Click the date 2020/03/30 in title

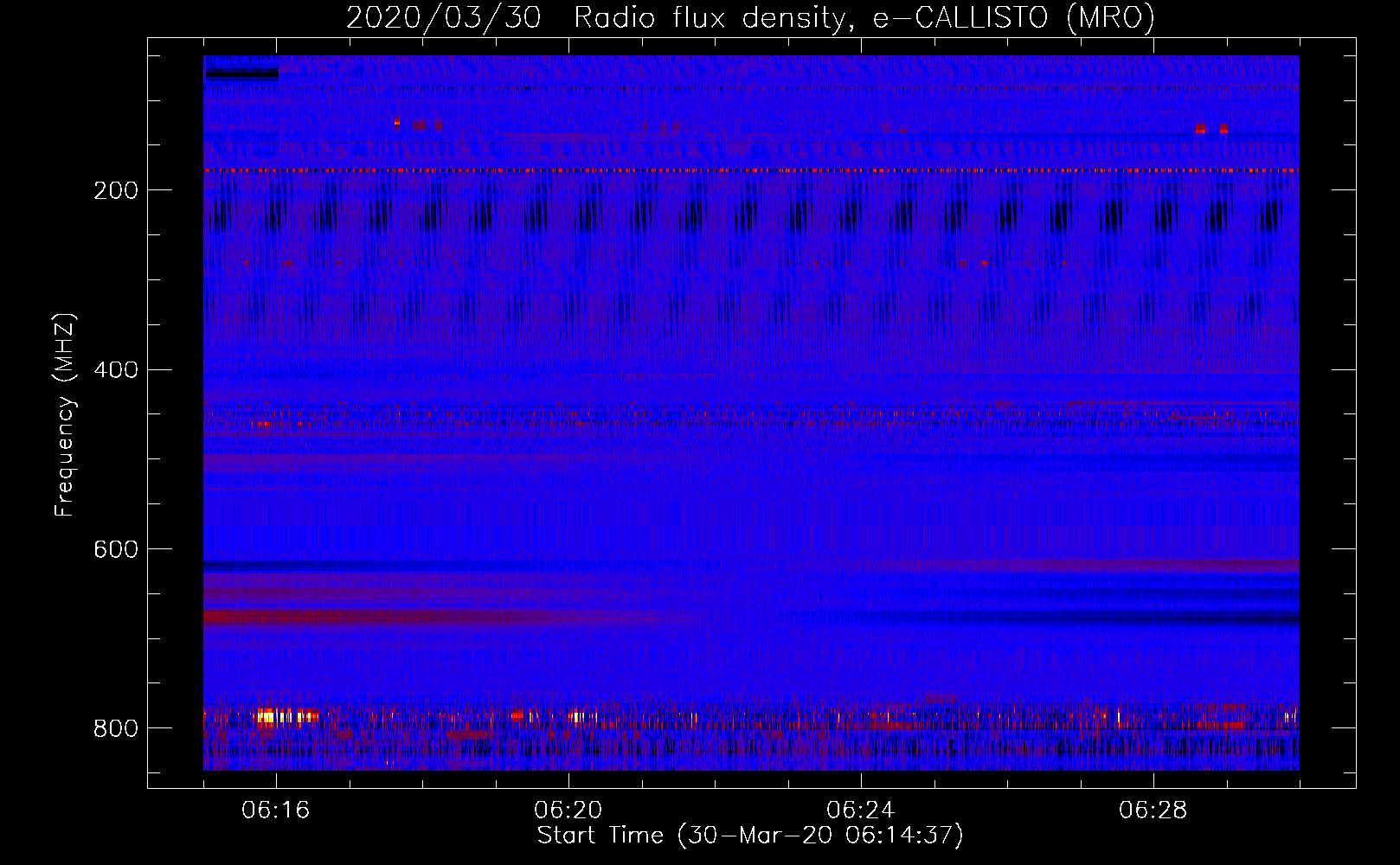pyautogui.click(x=444, y=18)
